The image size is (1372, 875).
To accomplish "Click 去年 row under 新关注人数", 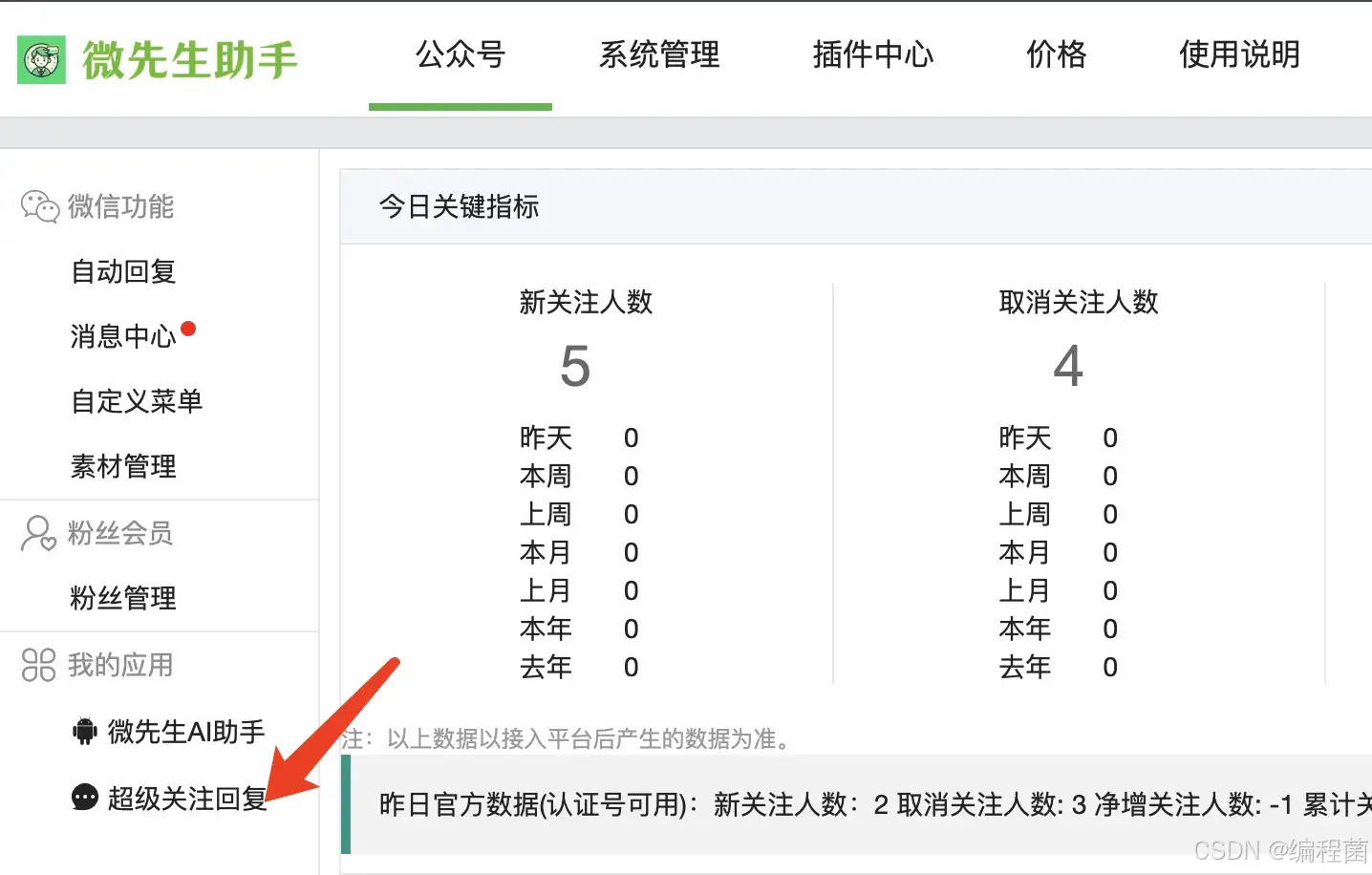I will coord(579,667).
